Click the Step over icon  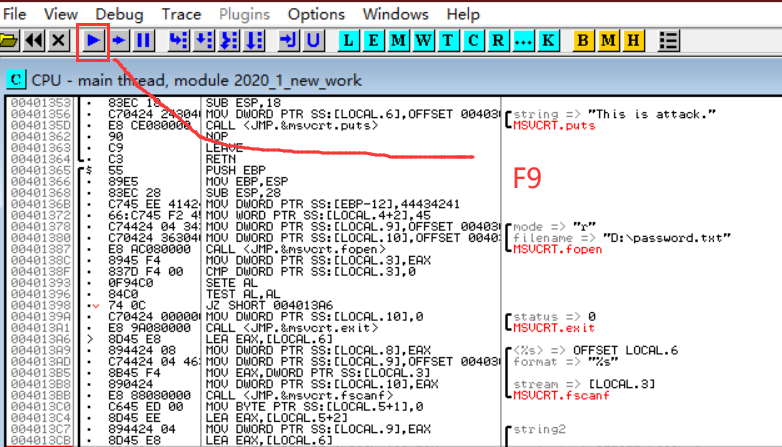tap(203, 40)
